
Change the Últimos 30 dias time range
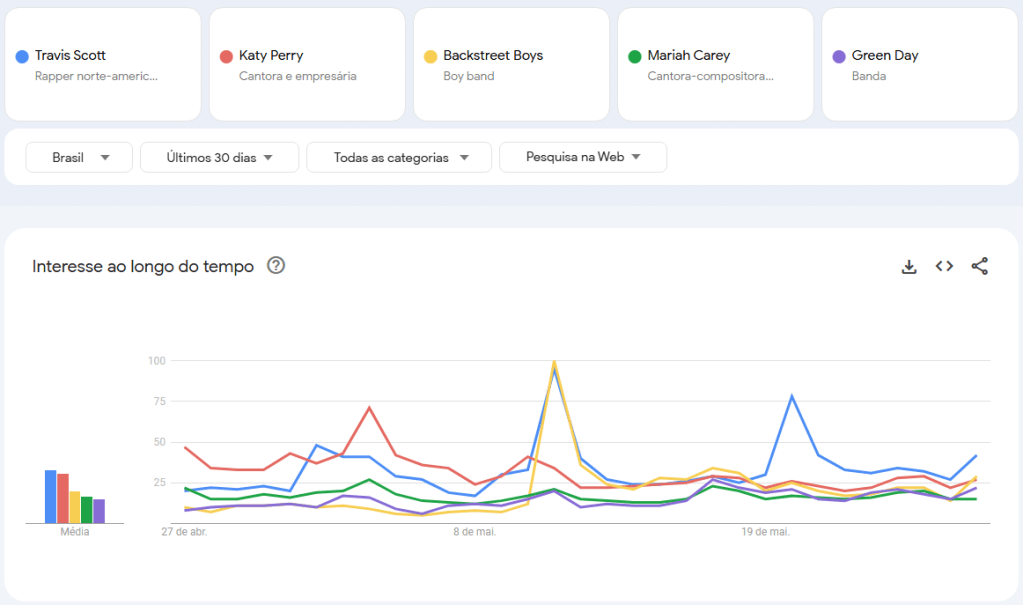219,157
